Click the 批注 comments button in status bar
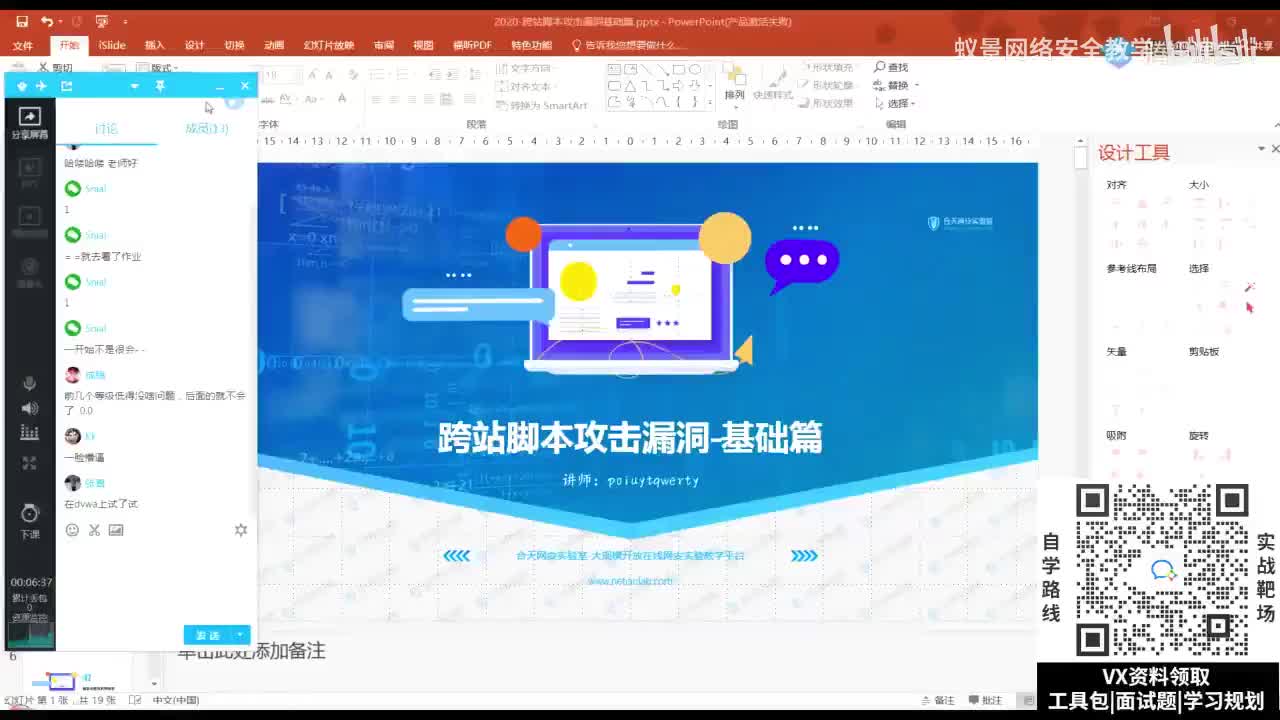 (x=985, y=700)
